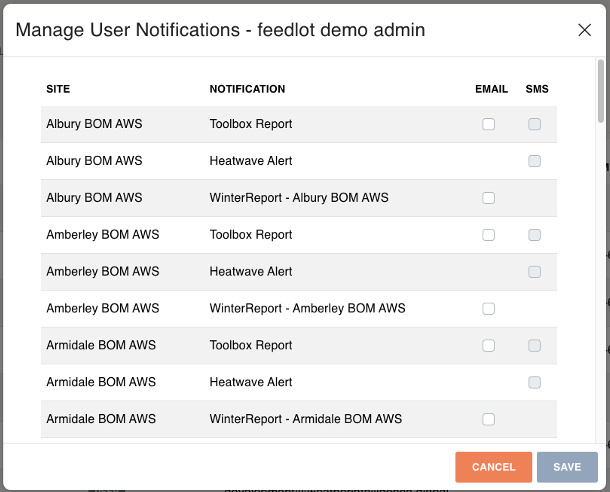The height and width of the screenshot is (492, 610).
Task: Enable email for WinterReport - Amberley BOM AWS
Action: click(x=488, y=309)
